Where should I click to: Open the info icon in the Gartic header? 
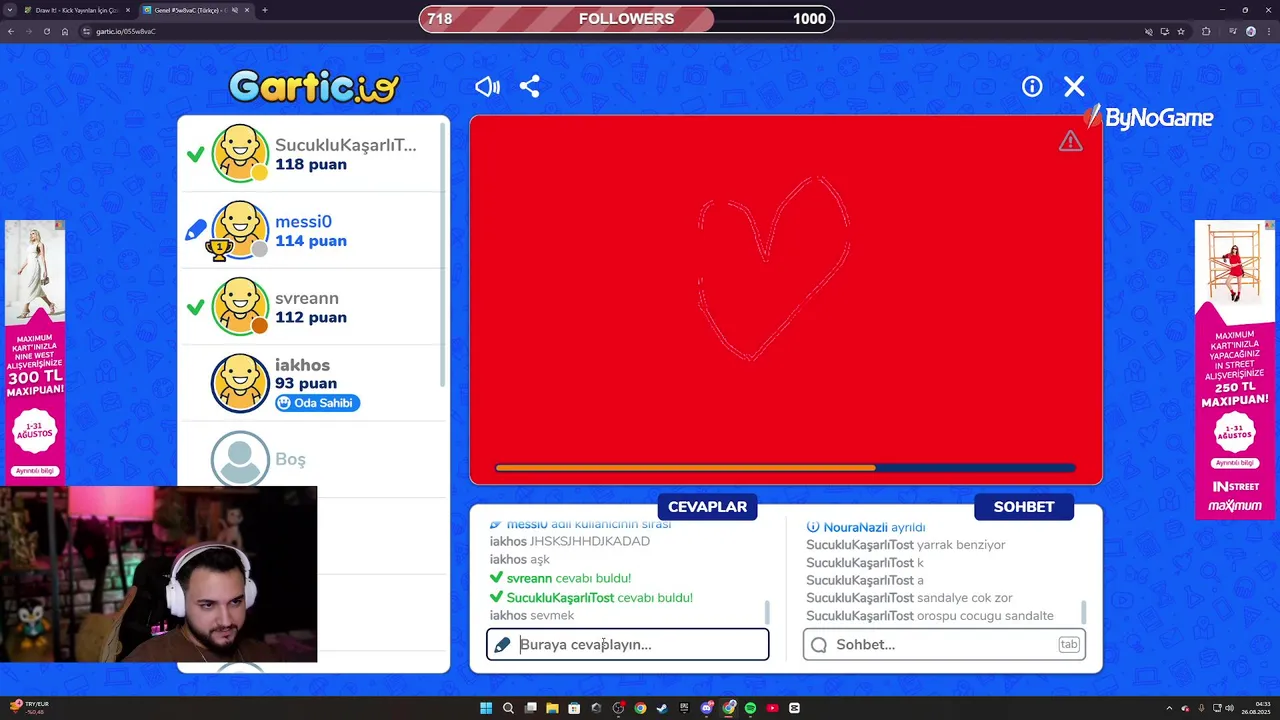[x=1032, y=87]
